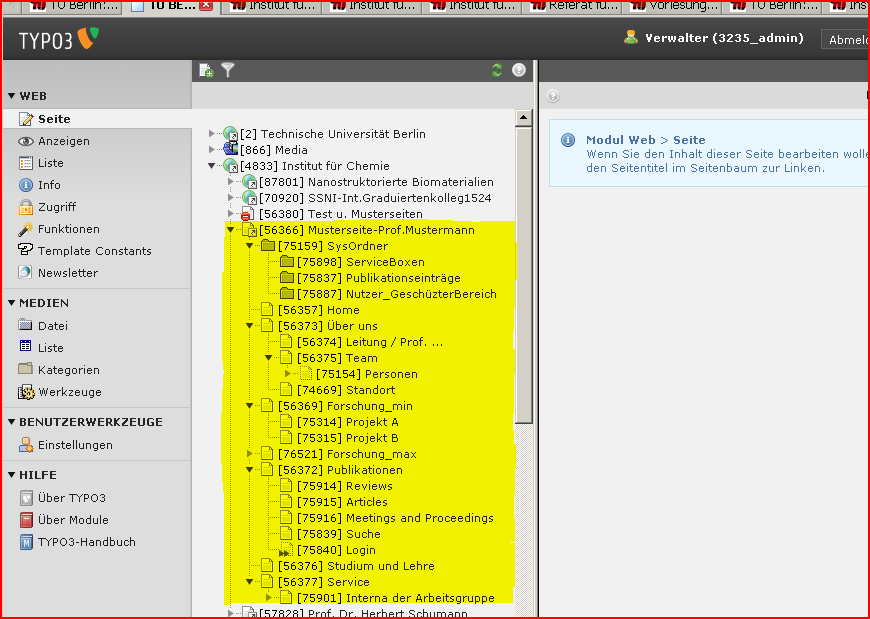Click the filter funnel icon above page tree
The image size is (870, 619).
[x=228, y=70]
